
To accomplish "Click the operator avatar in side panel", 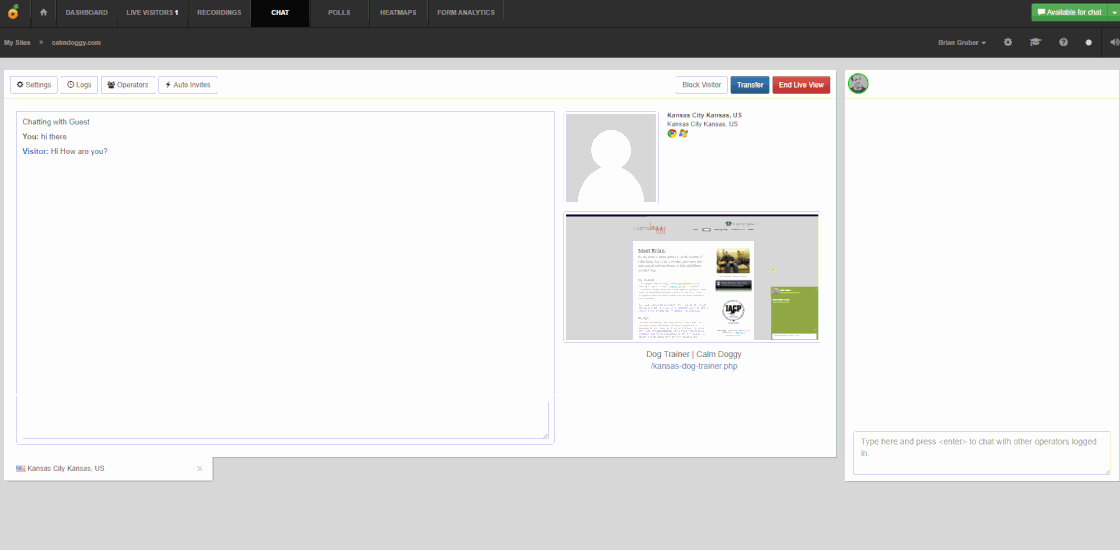I will tap(858, 84).
